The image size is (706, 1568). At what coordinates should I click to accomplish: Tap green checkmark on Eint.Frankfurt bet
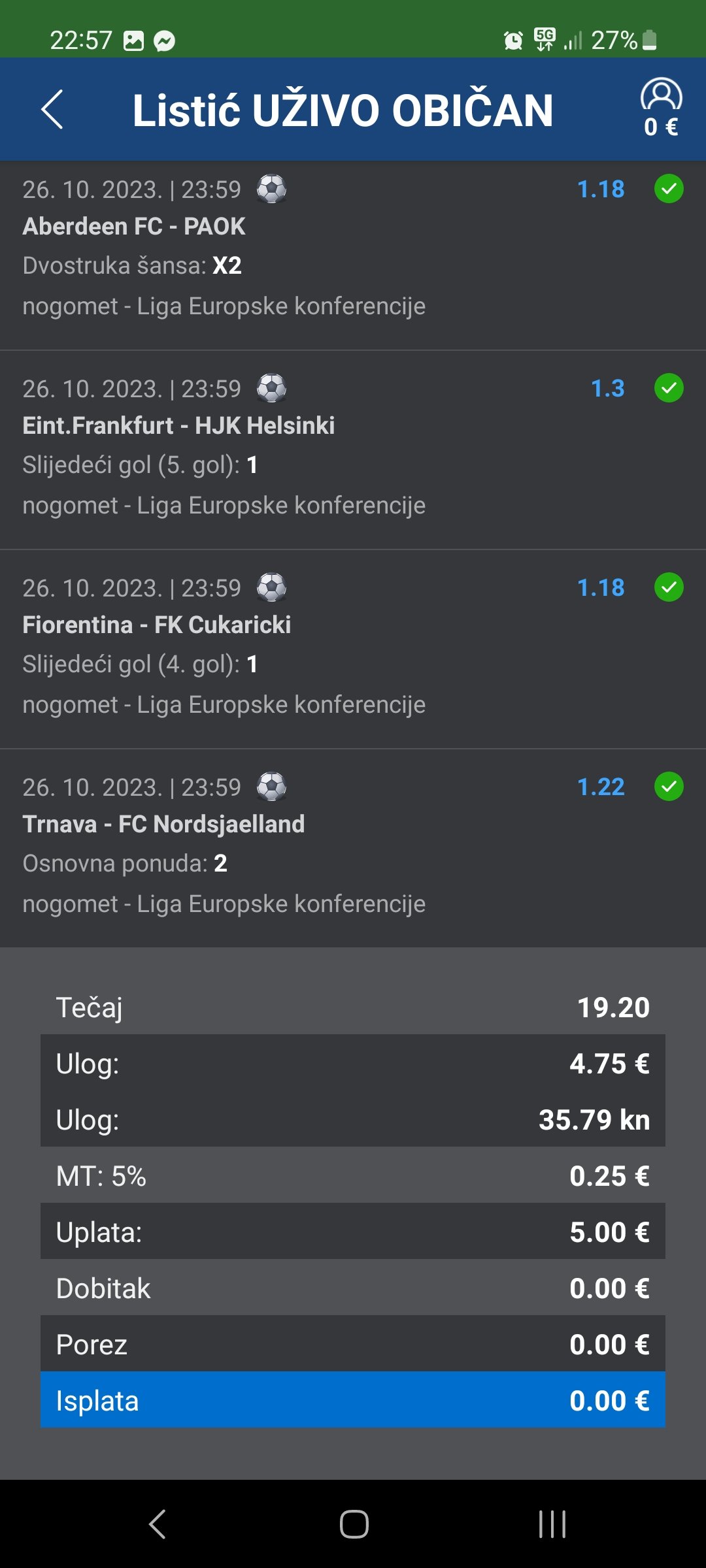pyautogui.click(x=669, y=388)
